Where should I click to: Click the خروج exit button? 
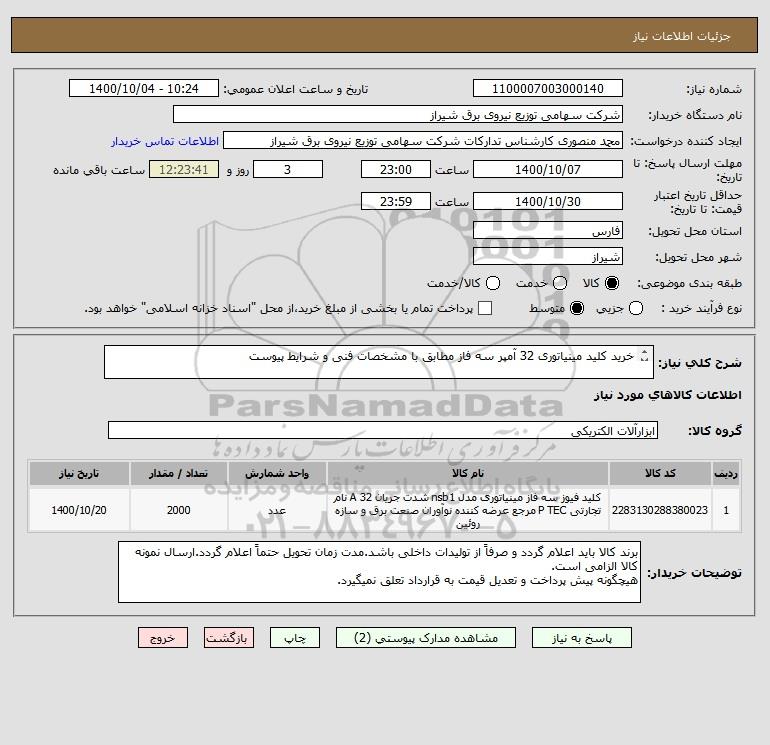[163, 638]
